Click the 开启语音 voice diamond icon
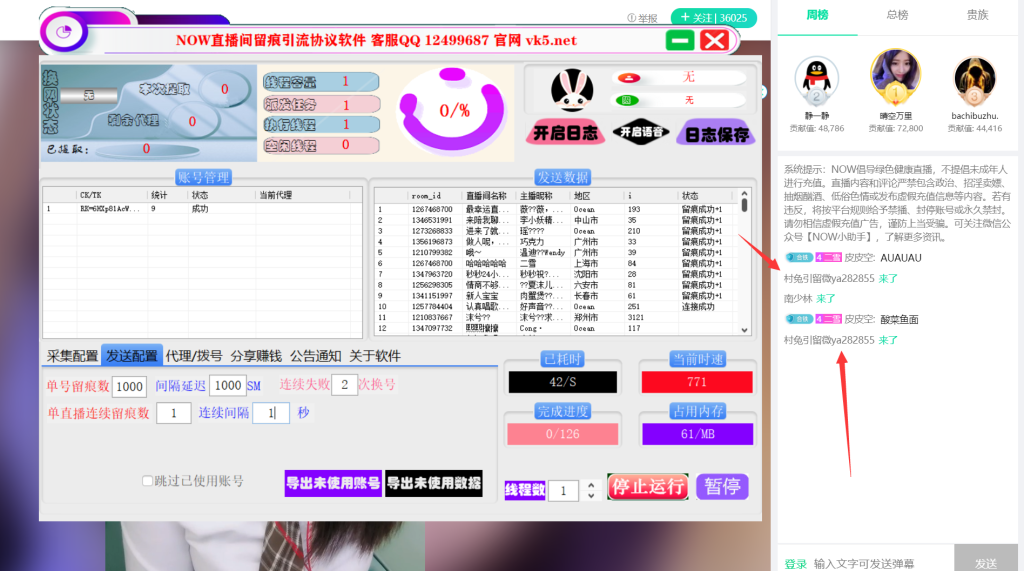The image size is (1024, 571). tap(640, 132)
